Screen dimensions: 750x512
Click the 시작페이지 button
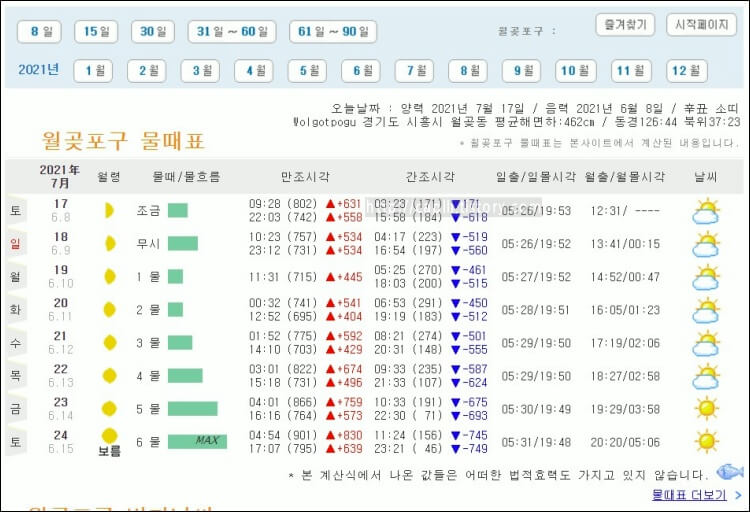point(702,24)
